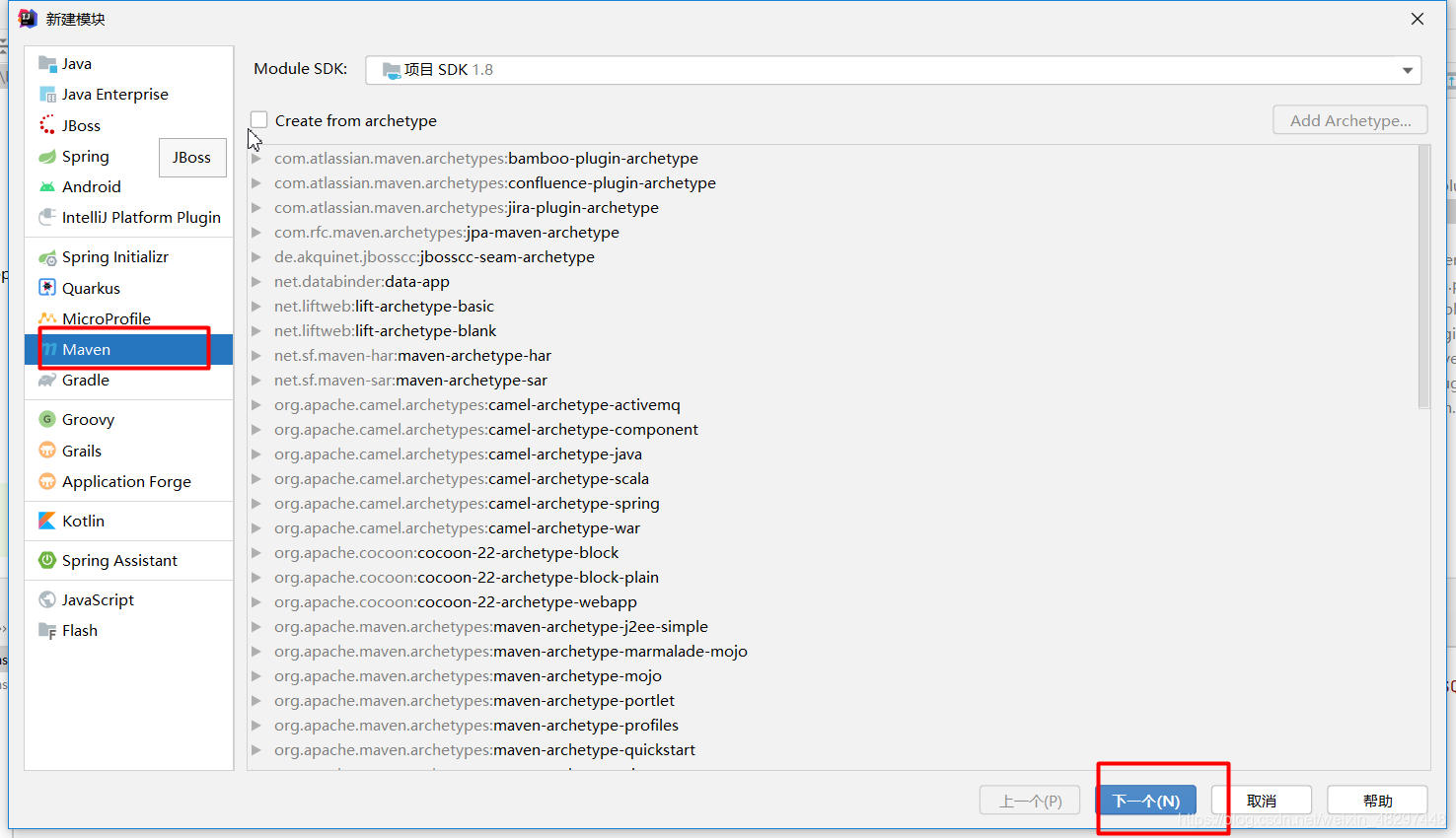The image size is (1456, 838).
Task: Click the Java Enterprise icon
Action: coord(47,95)
